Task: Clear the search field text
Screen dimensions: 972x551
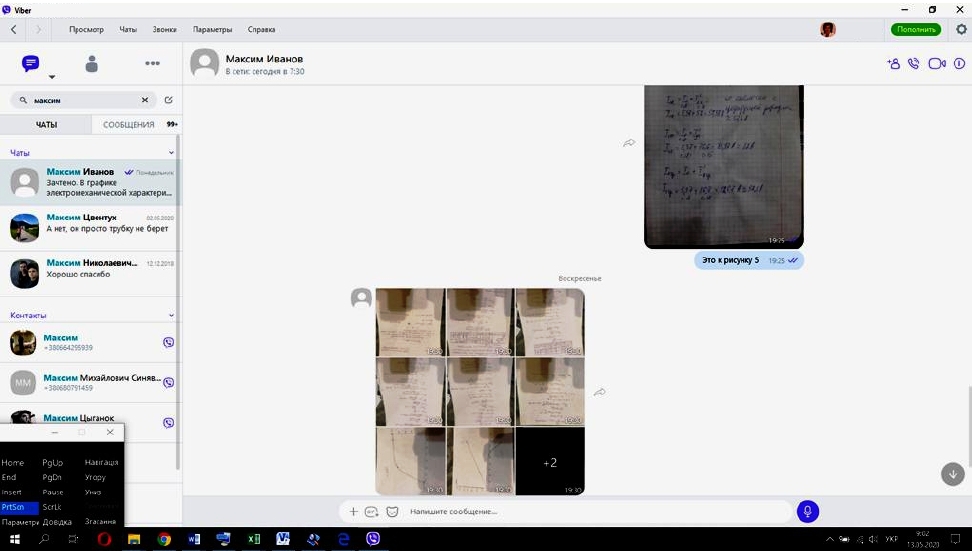Action: (144, 100)
